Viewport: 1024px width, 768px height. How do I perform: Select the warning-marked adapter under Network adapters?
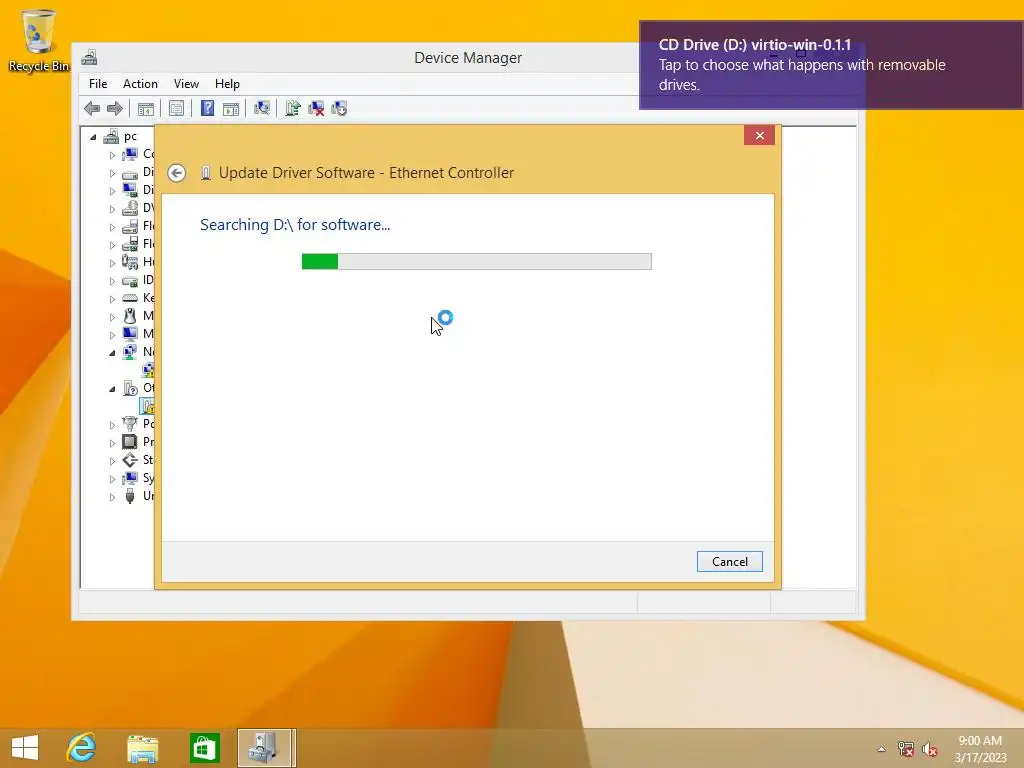[x=148, y=370]
